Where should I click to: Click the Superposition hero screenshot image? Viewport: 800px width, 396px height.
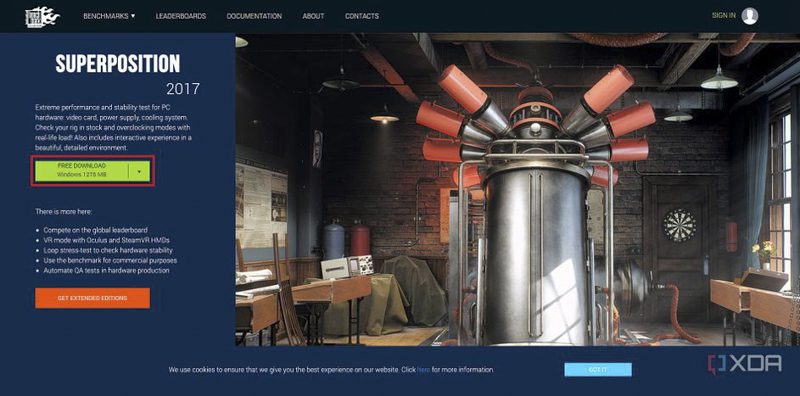coord(517,189)
